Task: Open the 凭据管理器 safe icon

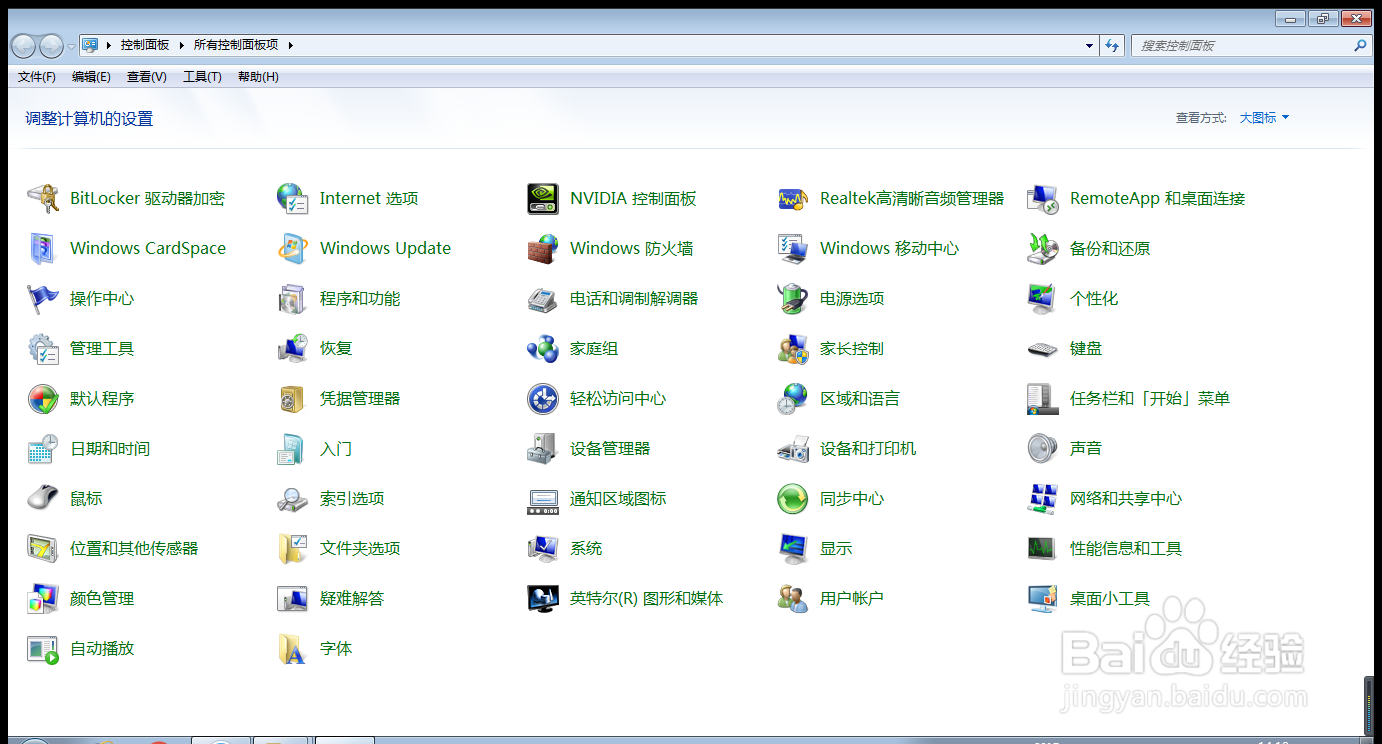Action: 293,398
